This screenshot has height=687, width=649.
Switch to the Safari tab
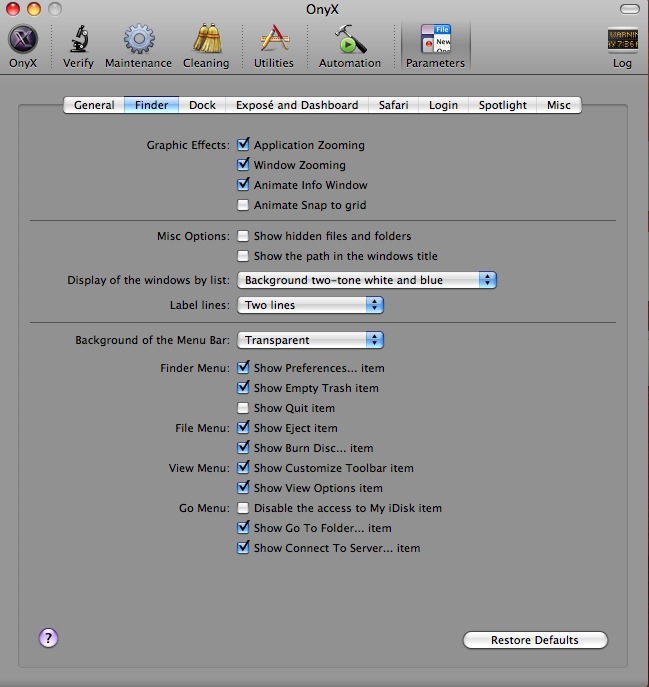coord(393,105)
